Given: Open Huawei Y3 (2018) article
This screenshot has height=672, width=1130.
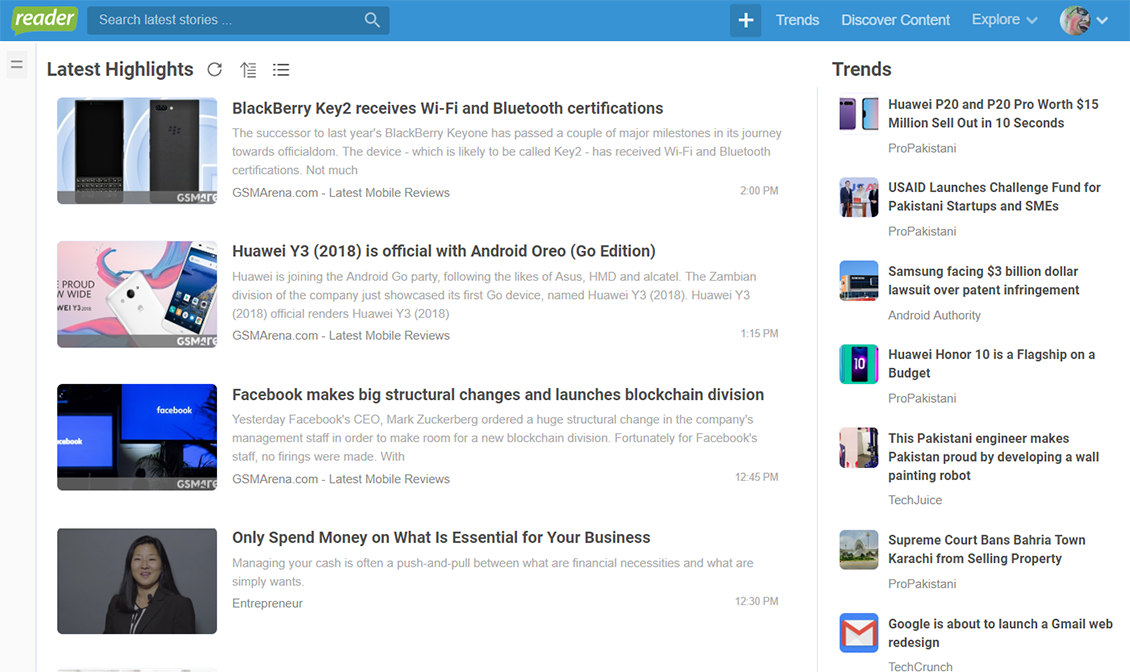Looking at the screenshot, I should pyautogui.click(x=444, y=251).
